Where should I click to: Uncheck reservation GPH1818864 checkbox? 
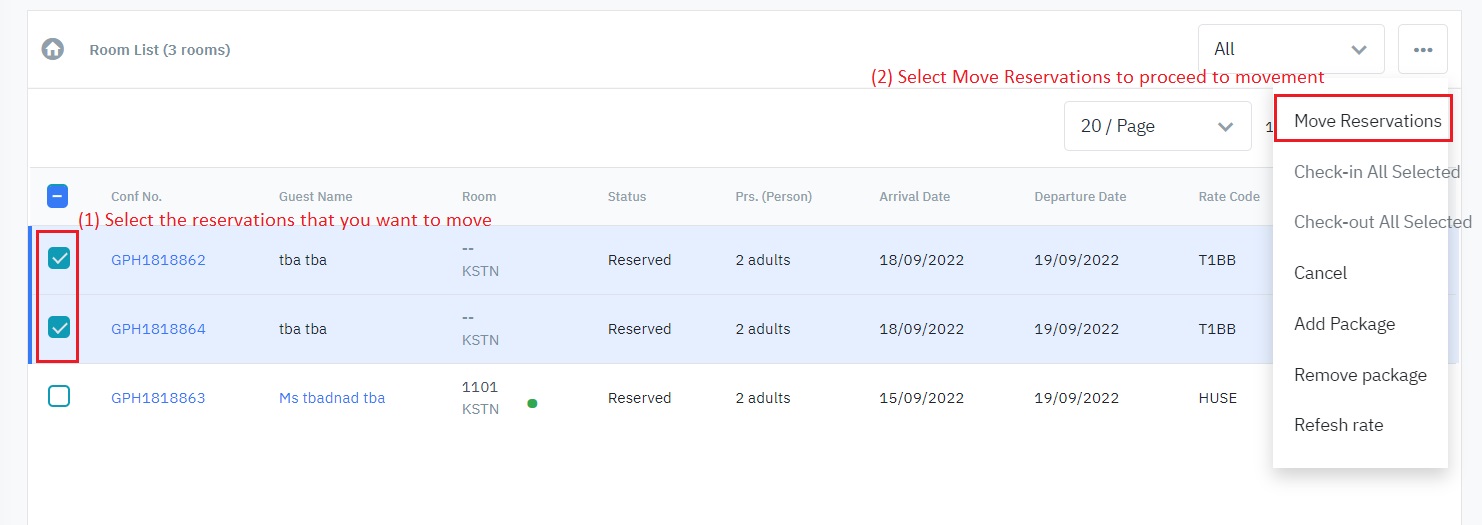pos(59,328)
